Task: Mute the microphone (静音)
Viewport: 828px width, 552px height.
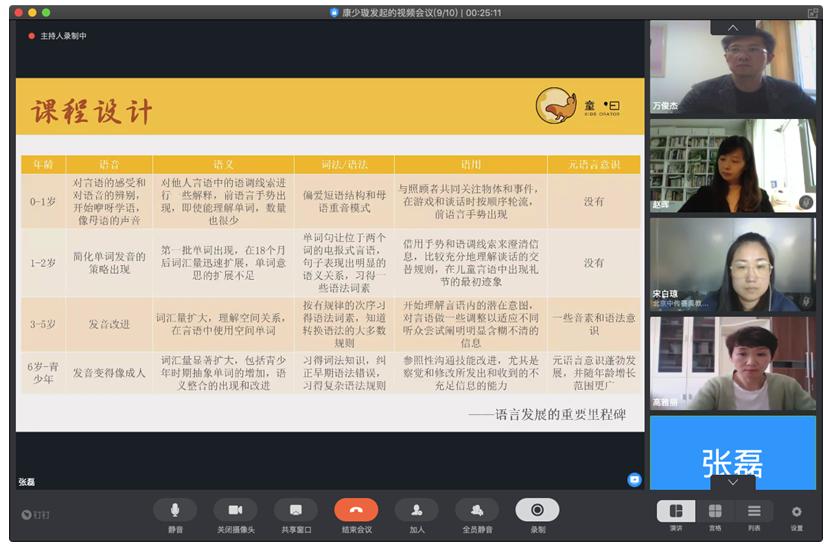Action: (x=175, y=510)
